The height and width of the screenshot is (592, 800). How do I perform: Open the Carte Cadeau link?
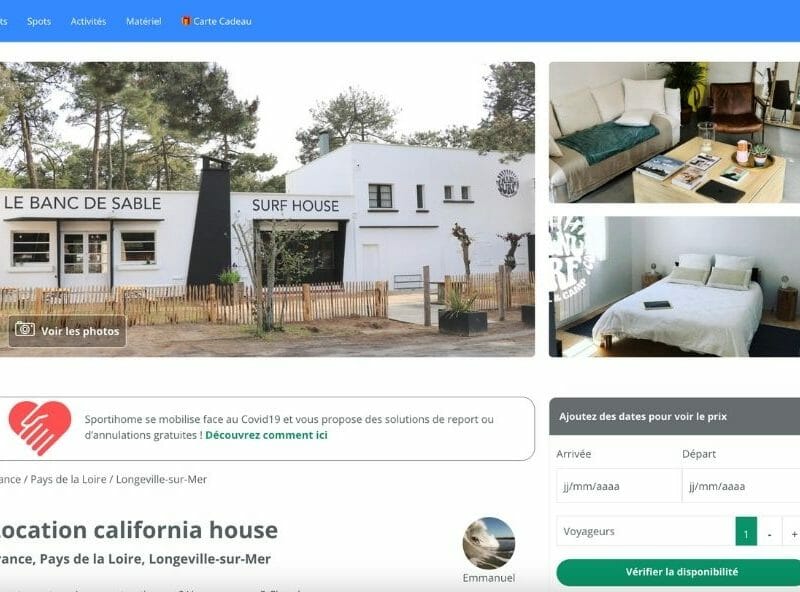[222, 21]
